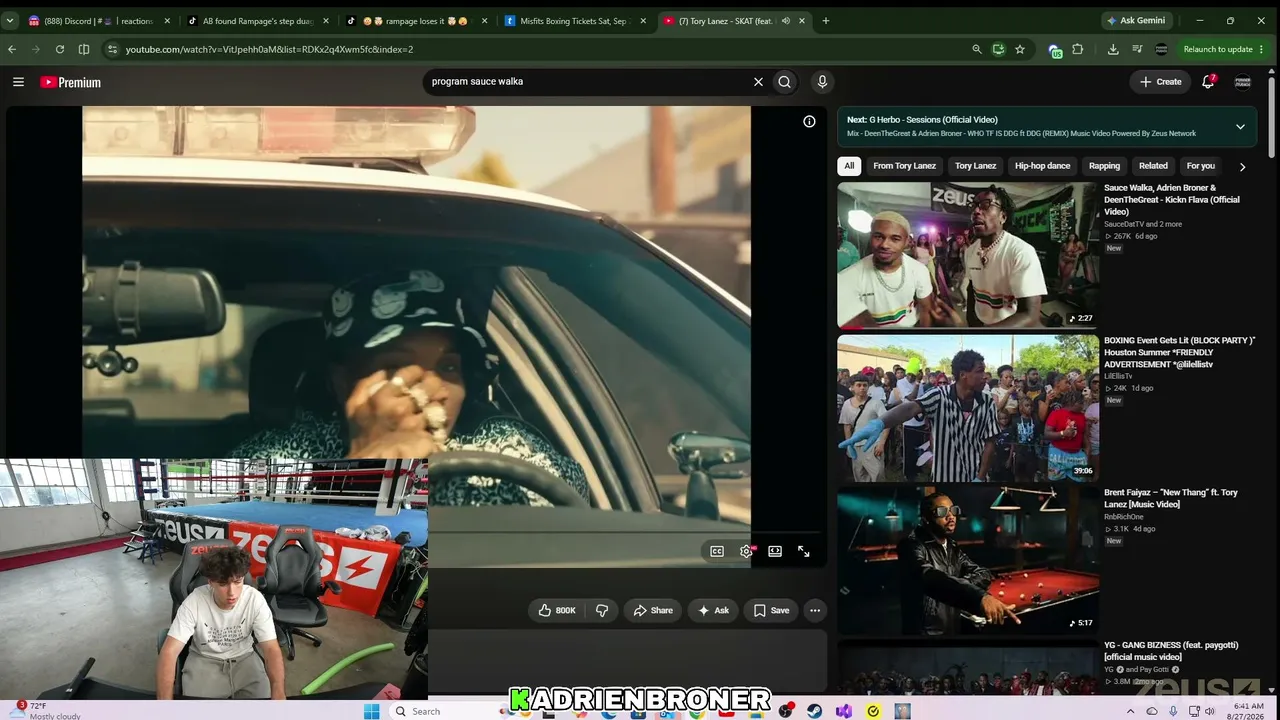The height and width of the screenshot is (720, 1280).
Task: Reload the current browser page
Action: (x=60, y=49)
